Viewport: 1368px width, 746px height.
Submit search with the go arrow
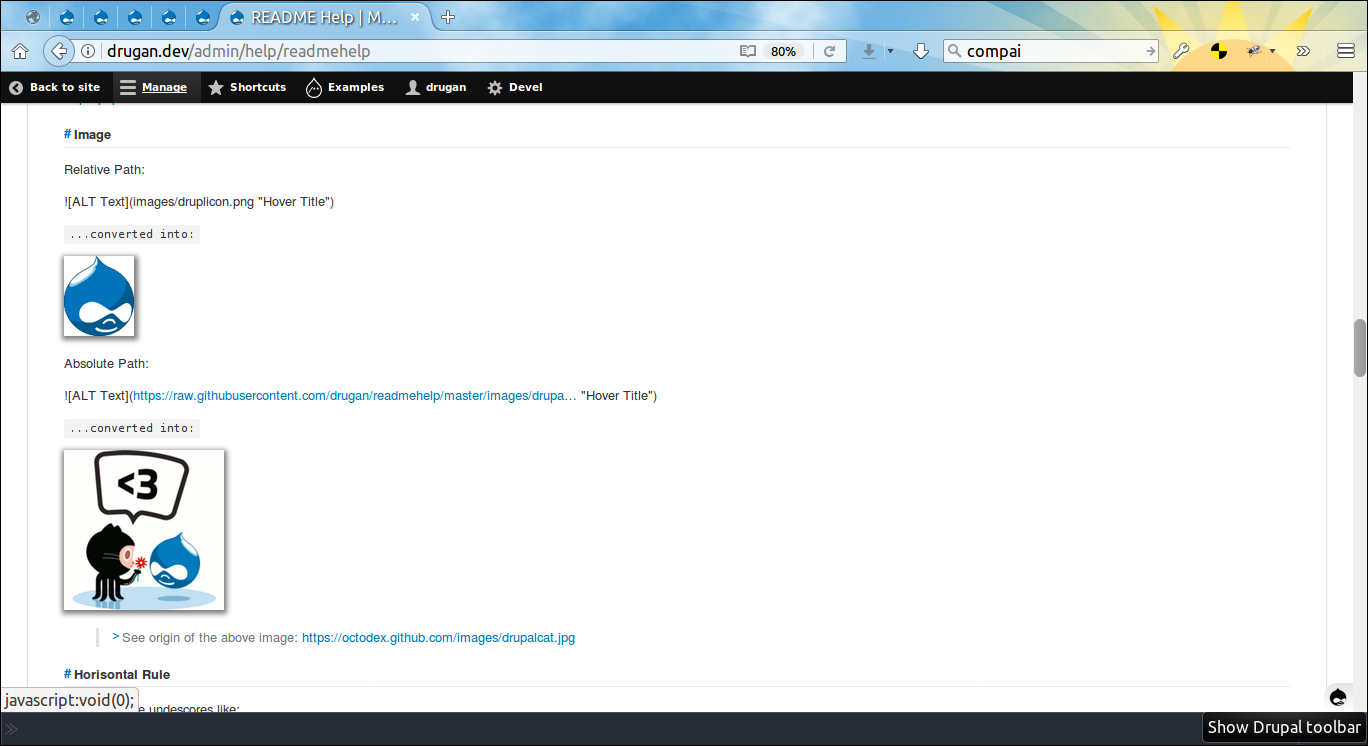pyautogui.click(x=1151, y=51)
